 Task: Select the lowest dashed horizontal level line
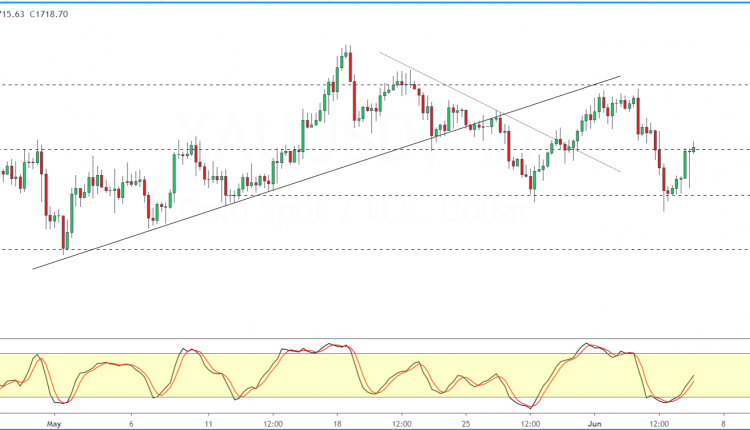click(375, 249)
